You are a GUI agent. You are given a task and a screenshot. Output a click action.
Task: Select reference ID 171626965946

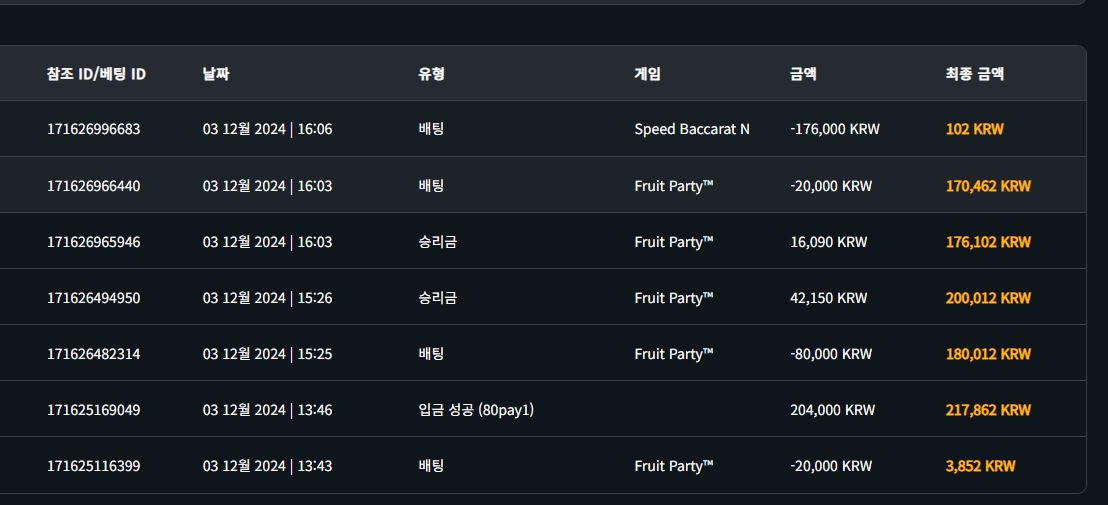point(93,242)
